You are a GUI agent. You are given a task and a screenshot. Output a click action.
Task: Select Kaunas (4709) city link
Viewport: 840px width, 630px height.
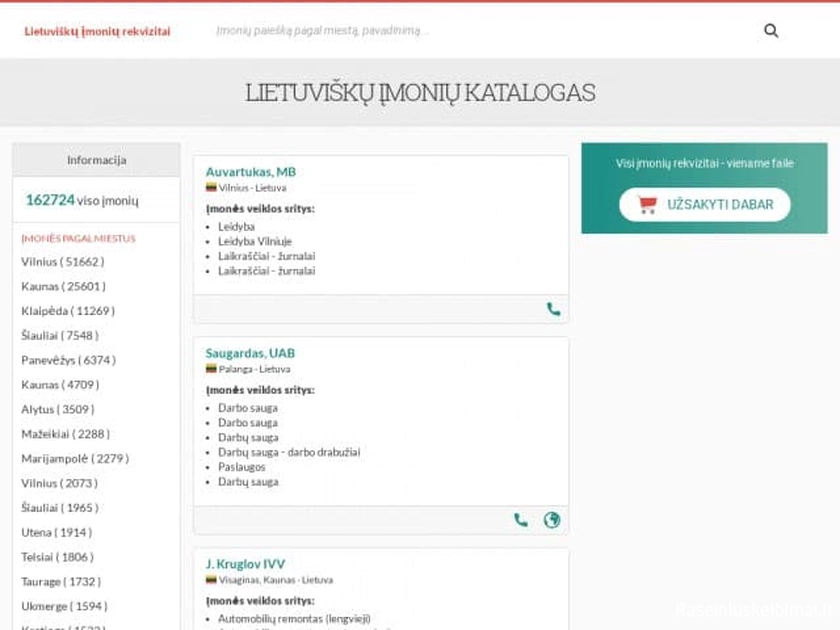(60, 385)
